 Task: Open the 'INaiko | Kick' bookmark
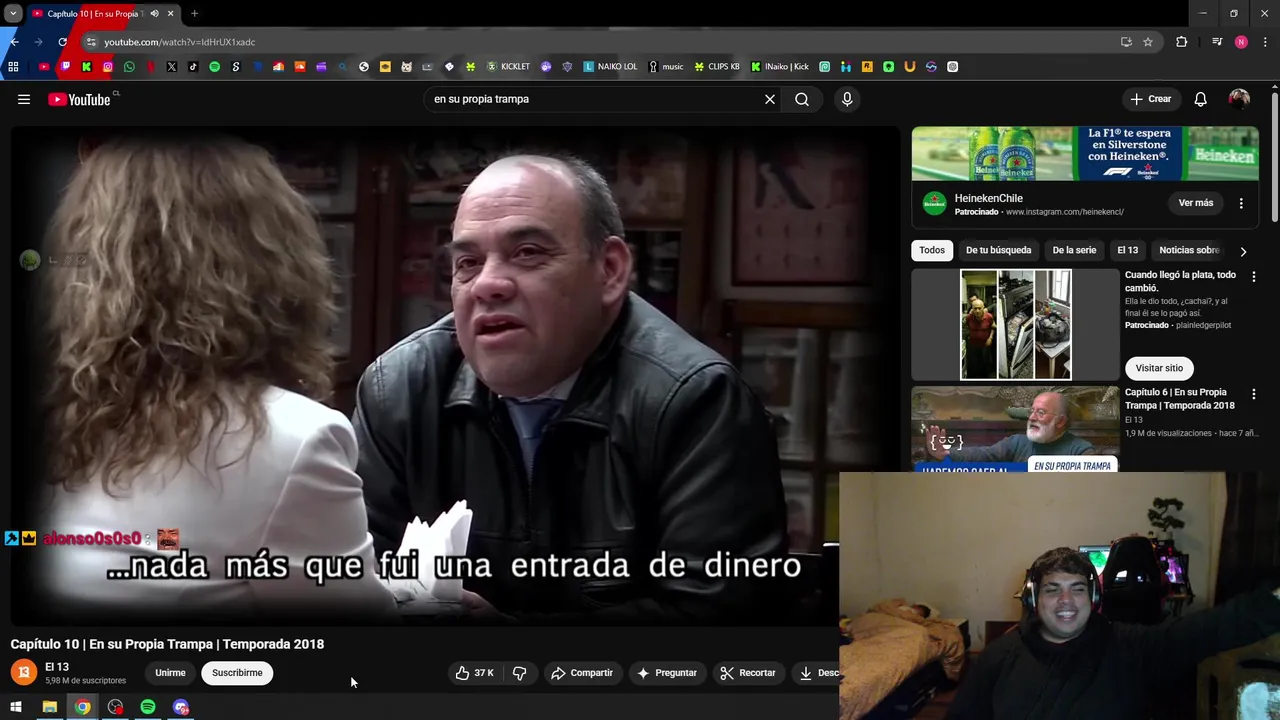[x=780, y=67]
